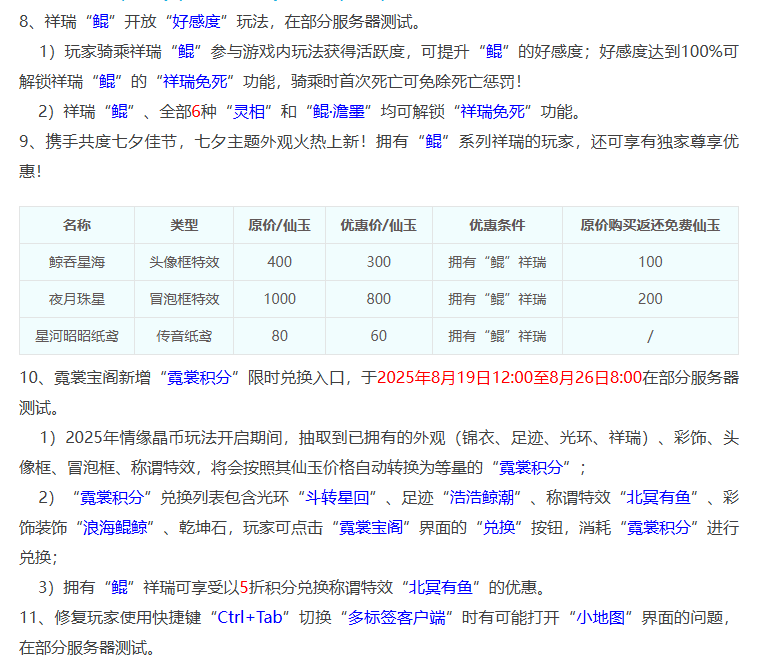Click 祥瑞免死 in the 首次死亡 sentence
762x668 pixels.
[x=195, y=82]
